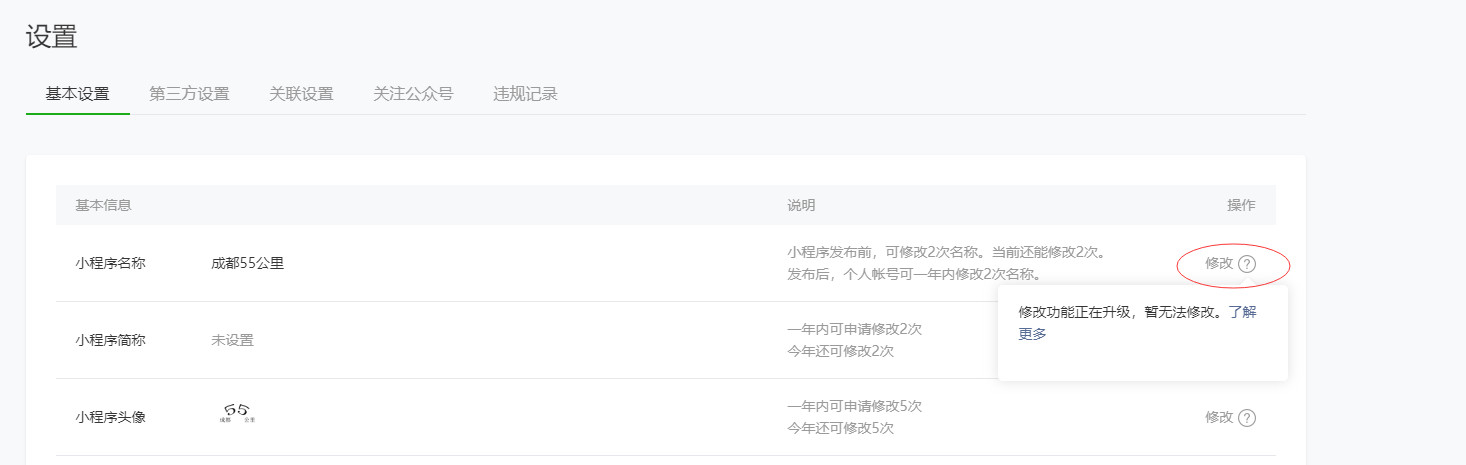Click 修改 in the 小程序头像 row
1466x465 pixels.
point(1219,418)
